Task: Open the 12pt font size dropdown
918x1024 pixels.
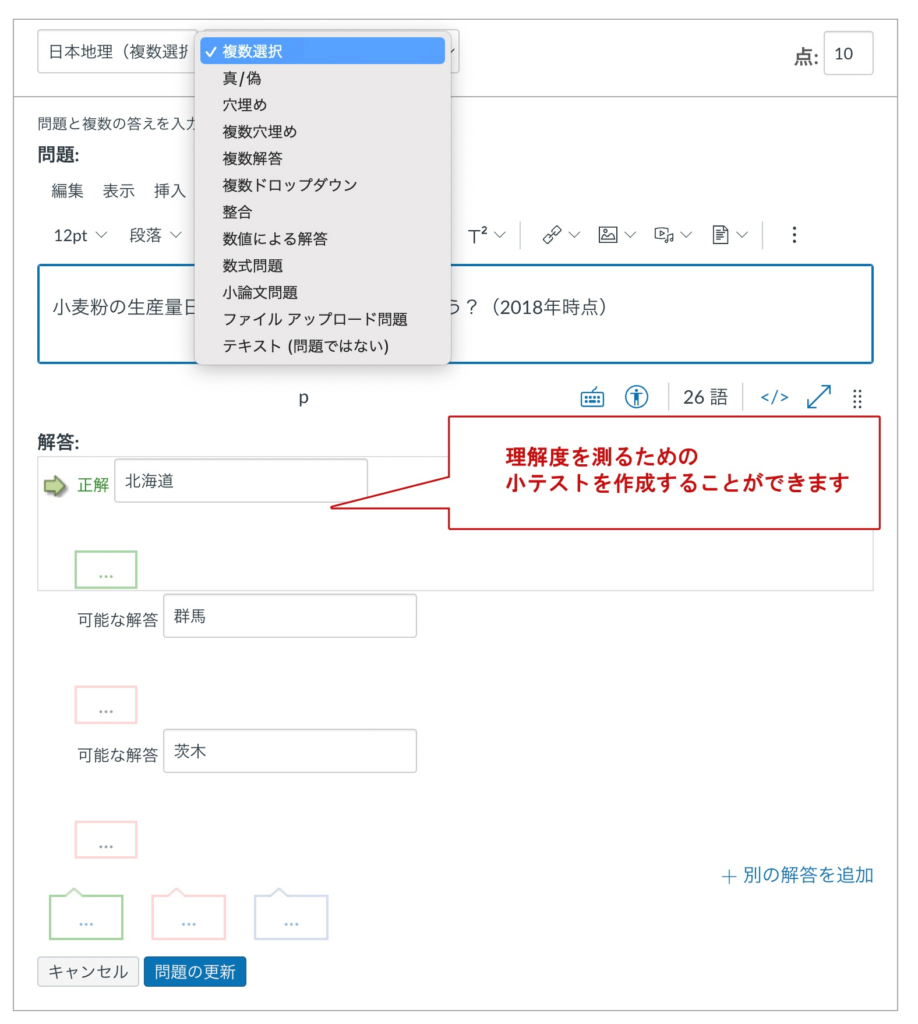Action: 80,235
